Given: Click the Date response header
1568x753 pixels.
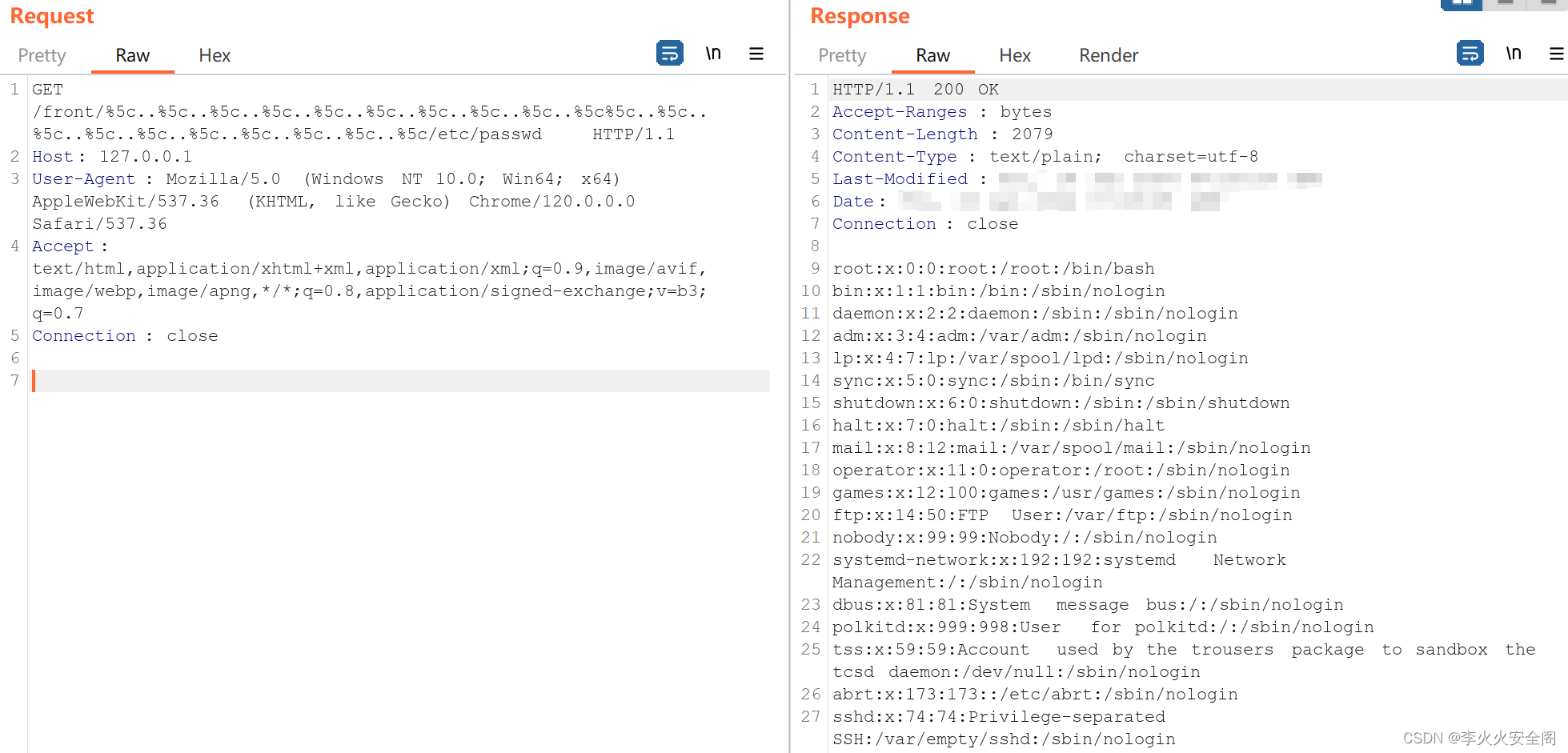Looking at the screenshot, I should point(852,202).
